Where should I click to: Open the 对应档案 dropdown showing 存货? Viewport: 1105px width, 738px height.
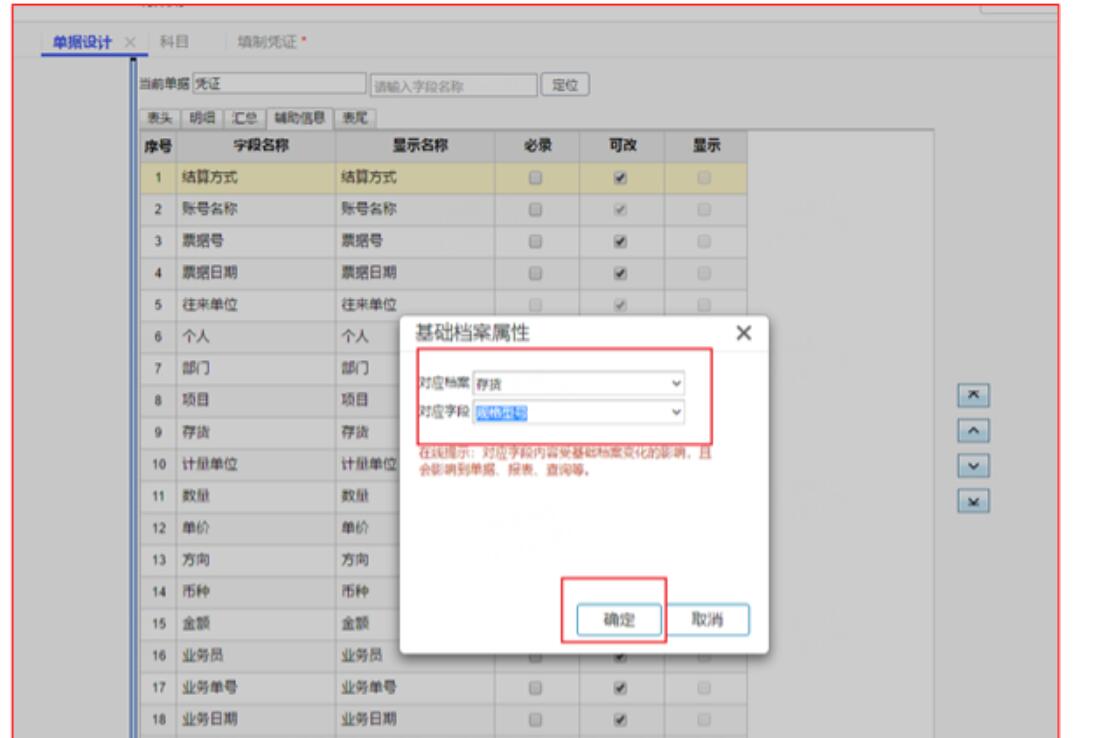[579, 383]
